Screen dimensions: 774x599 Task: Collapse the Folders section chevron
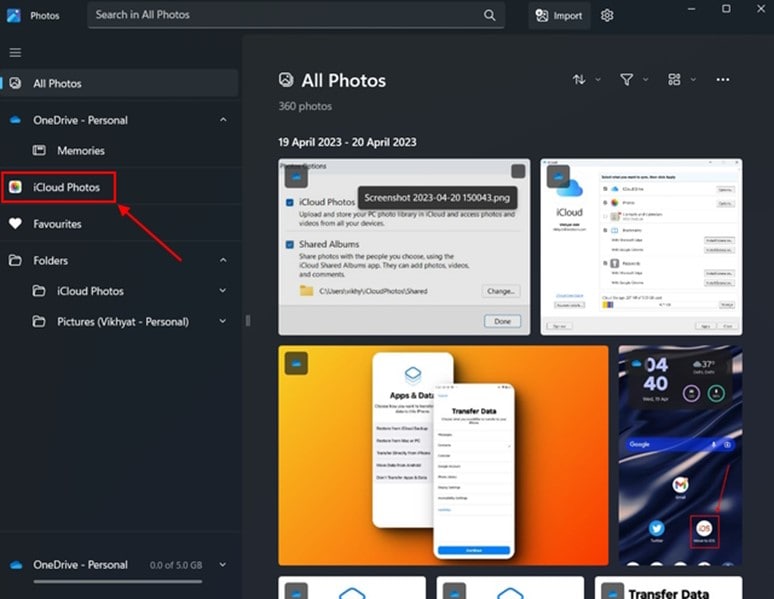223,260
